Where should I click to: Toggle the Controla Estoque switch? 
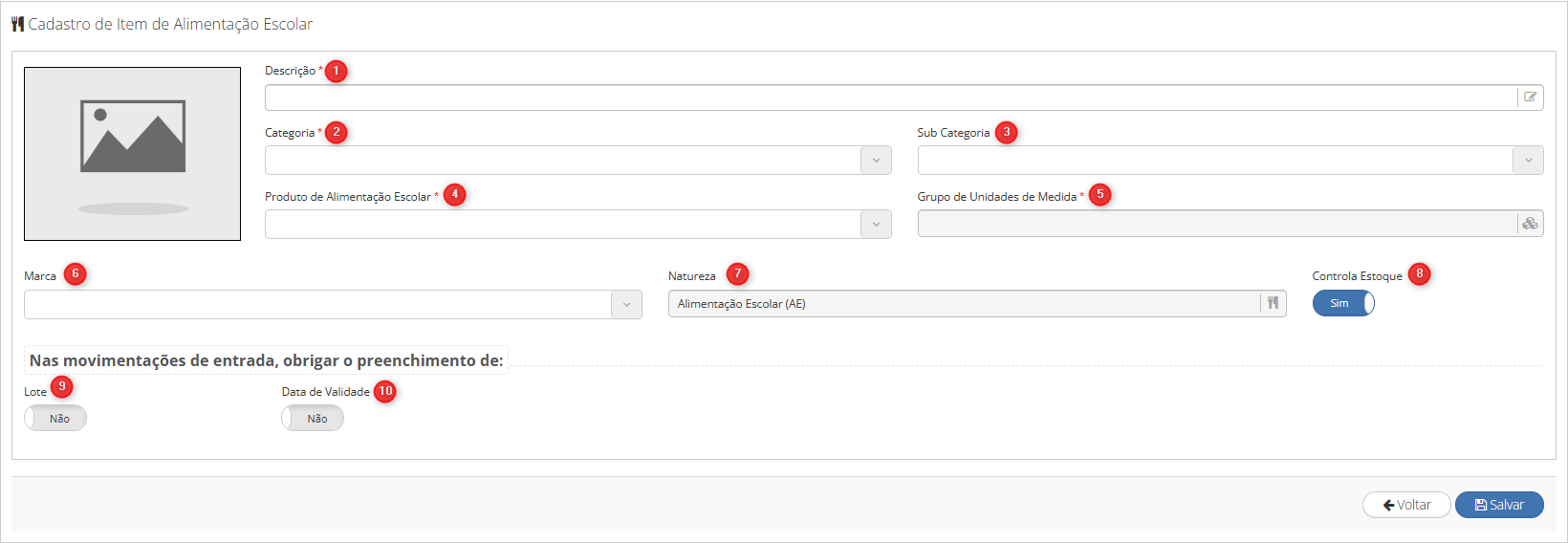coord(1343,303)
